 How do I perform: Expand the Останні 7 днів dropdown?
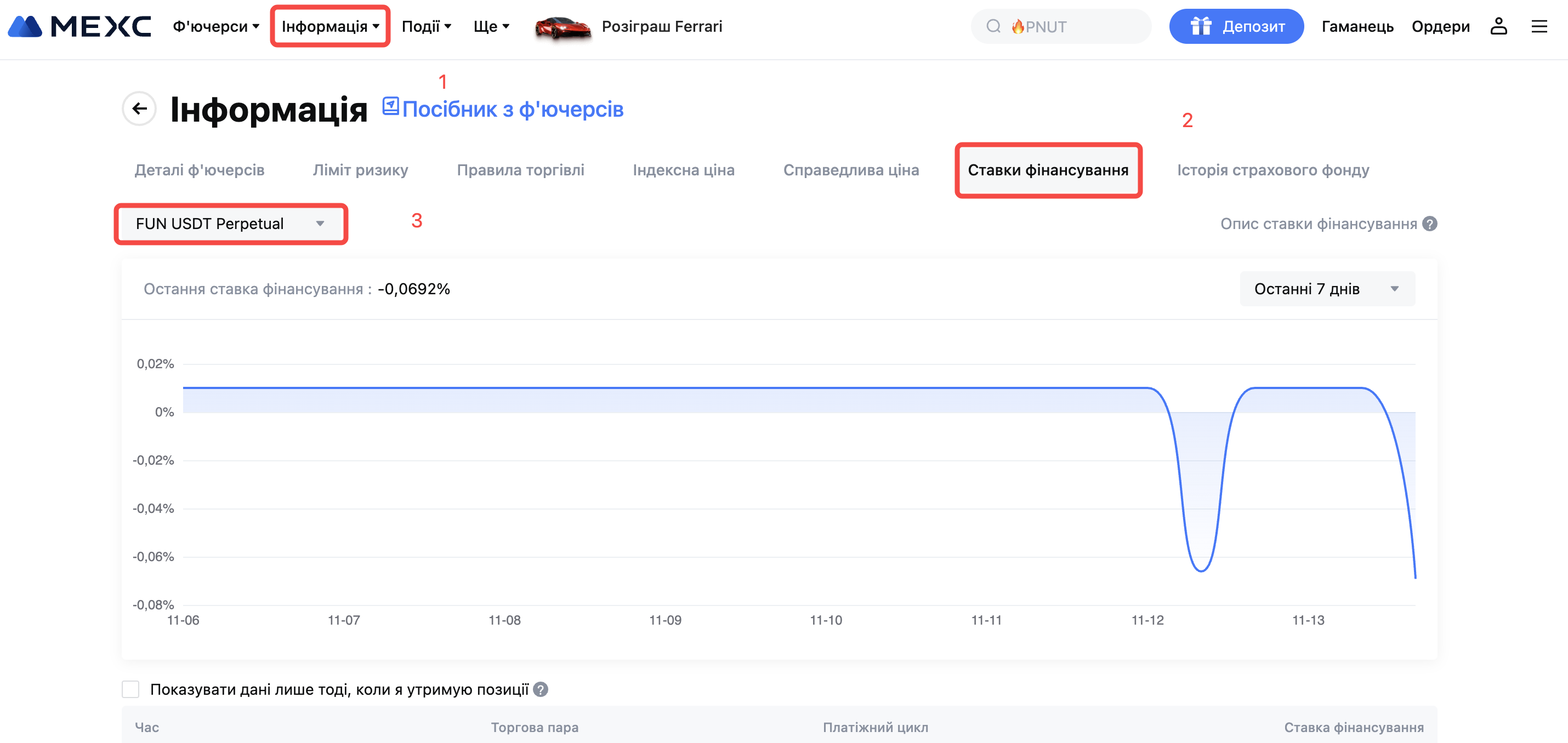pos(1327,289)
